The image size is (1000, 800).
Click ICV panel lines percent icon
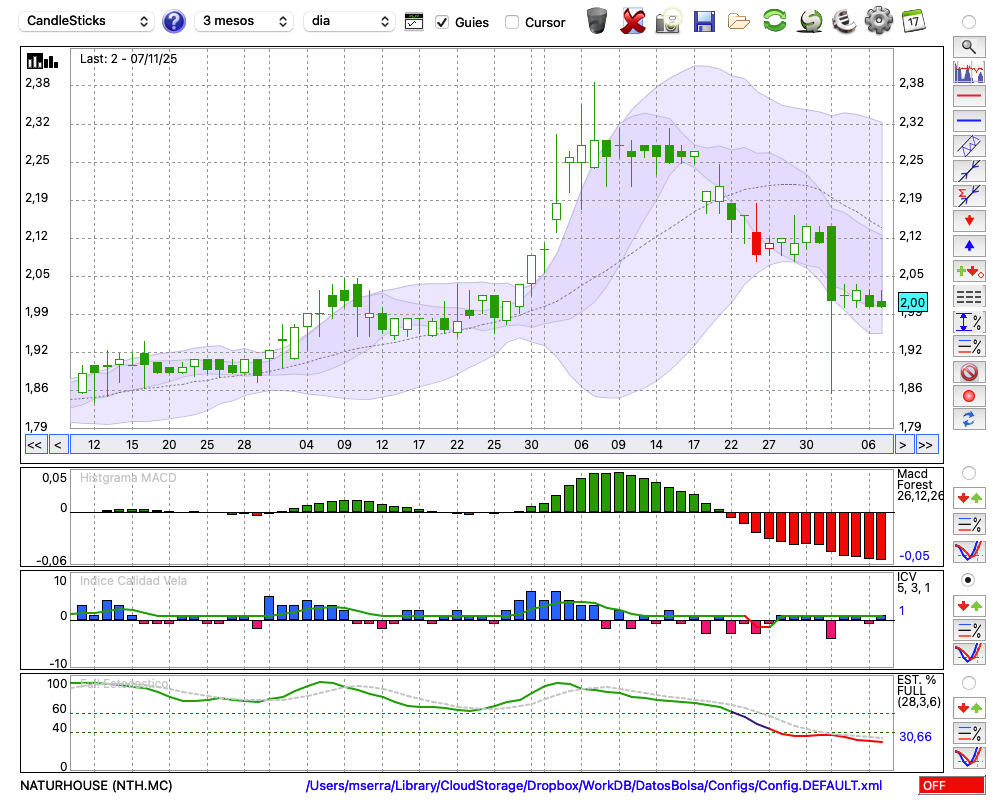point(969,630)
